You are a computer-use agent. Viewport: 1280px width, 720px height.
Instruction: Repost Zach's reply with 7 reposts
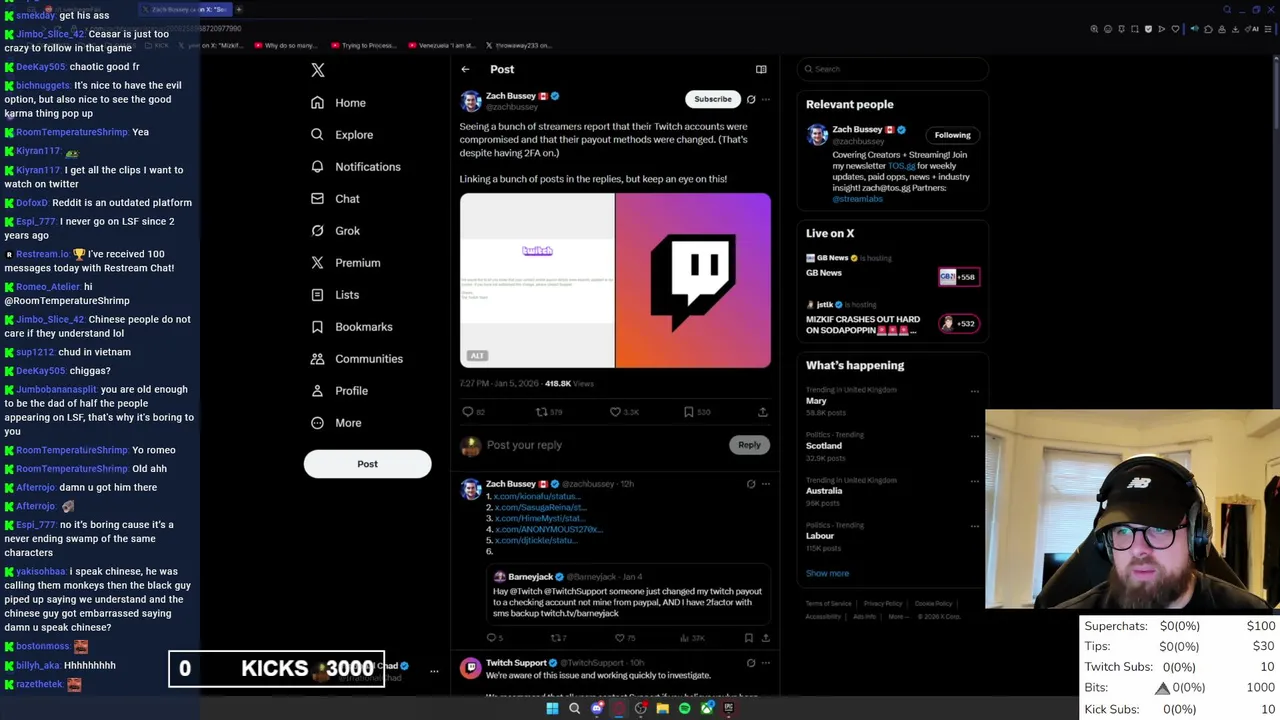coord(558,638)
